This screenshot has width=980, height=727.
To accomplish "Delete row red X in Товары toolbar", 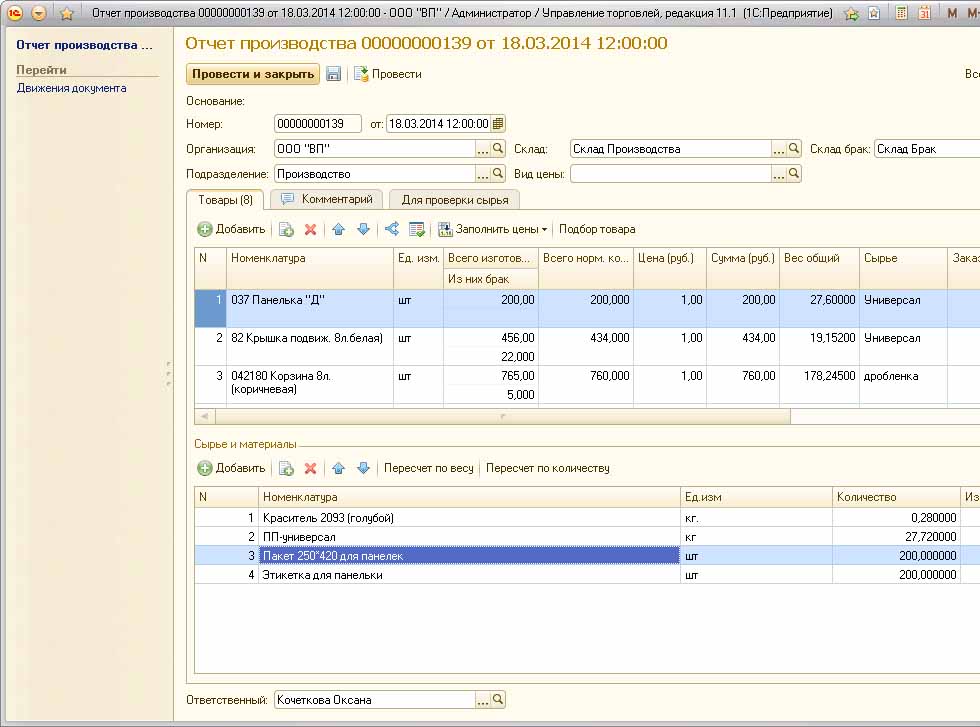I will [x=311, y=229].
